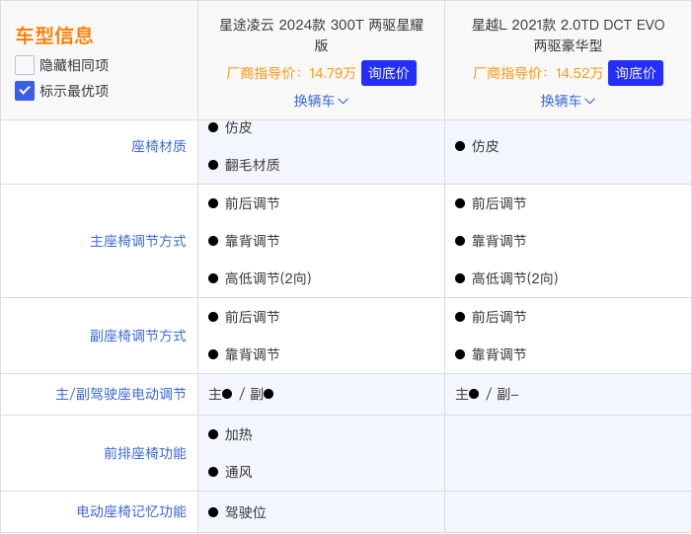Click 询底价 for 星越L 2021款
The width and height of the screenshot is (692, 534).
coord(636,73)
